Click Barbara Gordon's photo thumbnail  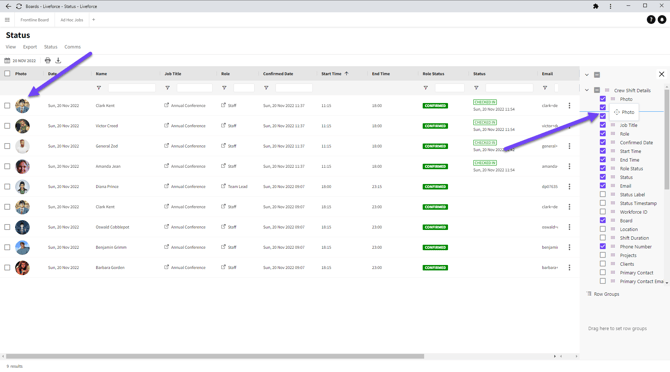22,268
